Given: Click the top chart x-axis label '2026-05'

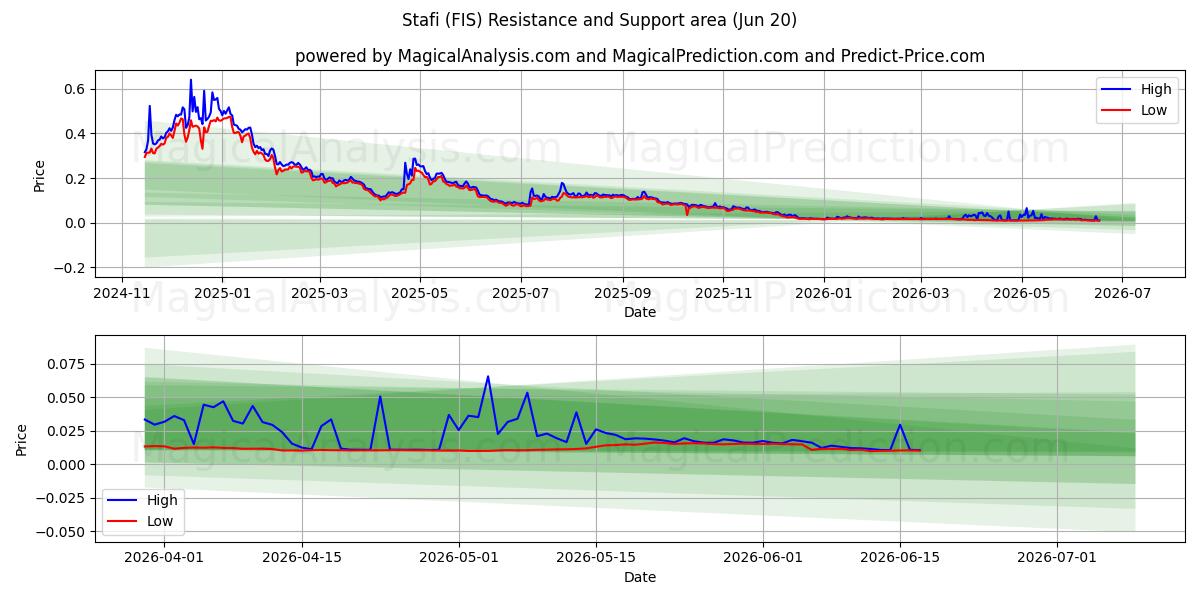Looking at the screenshot, I should (x=1021, y=293).
